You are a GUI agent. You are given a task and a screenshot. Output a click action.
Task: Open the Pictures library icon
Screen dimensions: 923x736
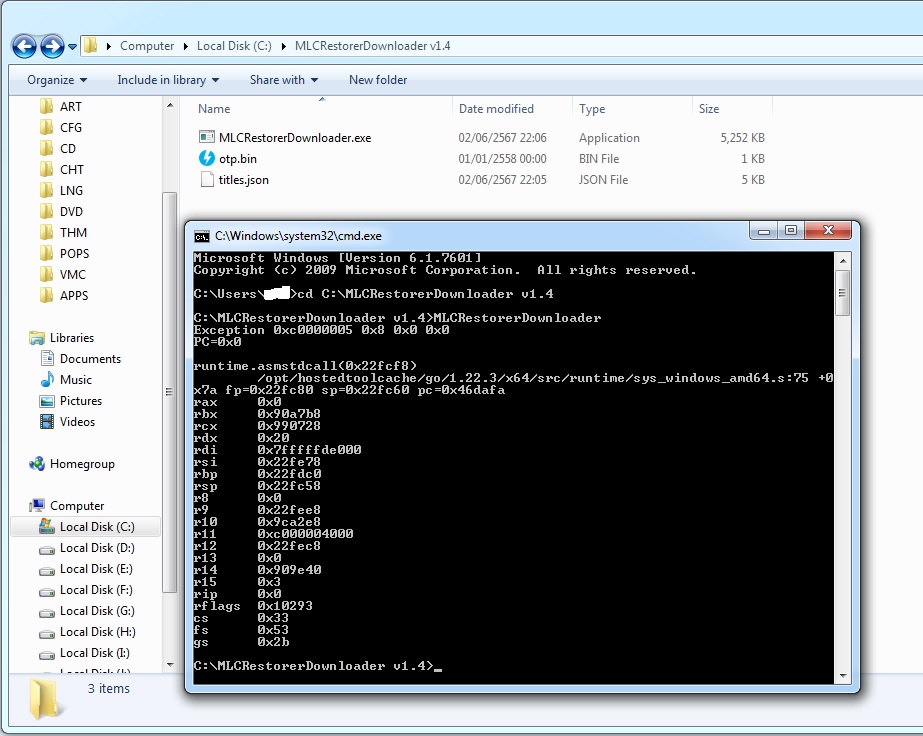point(47,401)
